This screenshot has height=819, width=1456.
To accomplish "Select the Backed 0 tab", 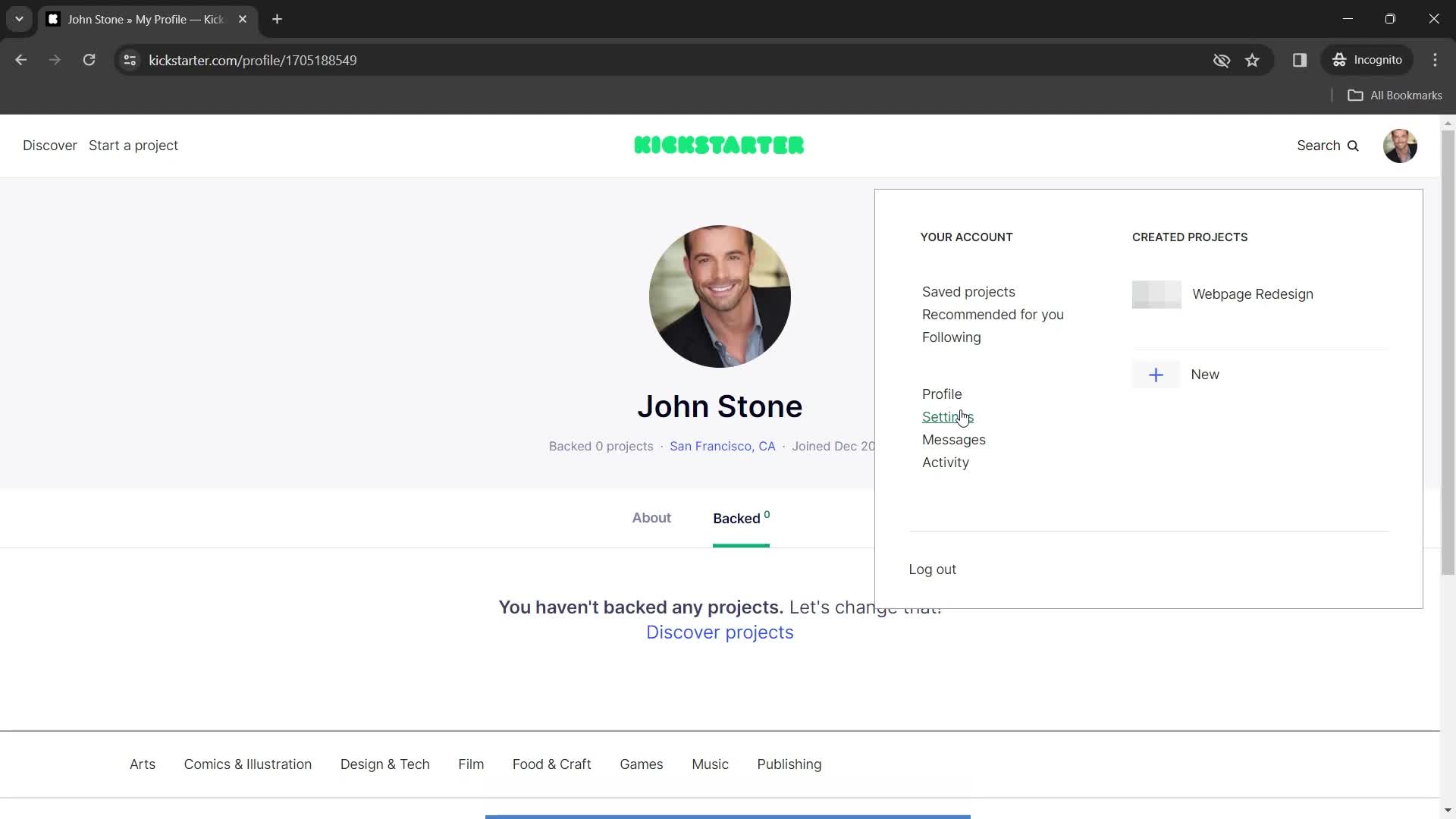I will [x=742, y=518].
